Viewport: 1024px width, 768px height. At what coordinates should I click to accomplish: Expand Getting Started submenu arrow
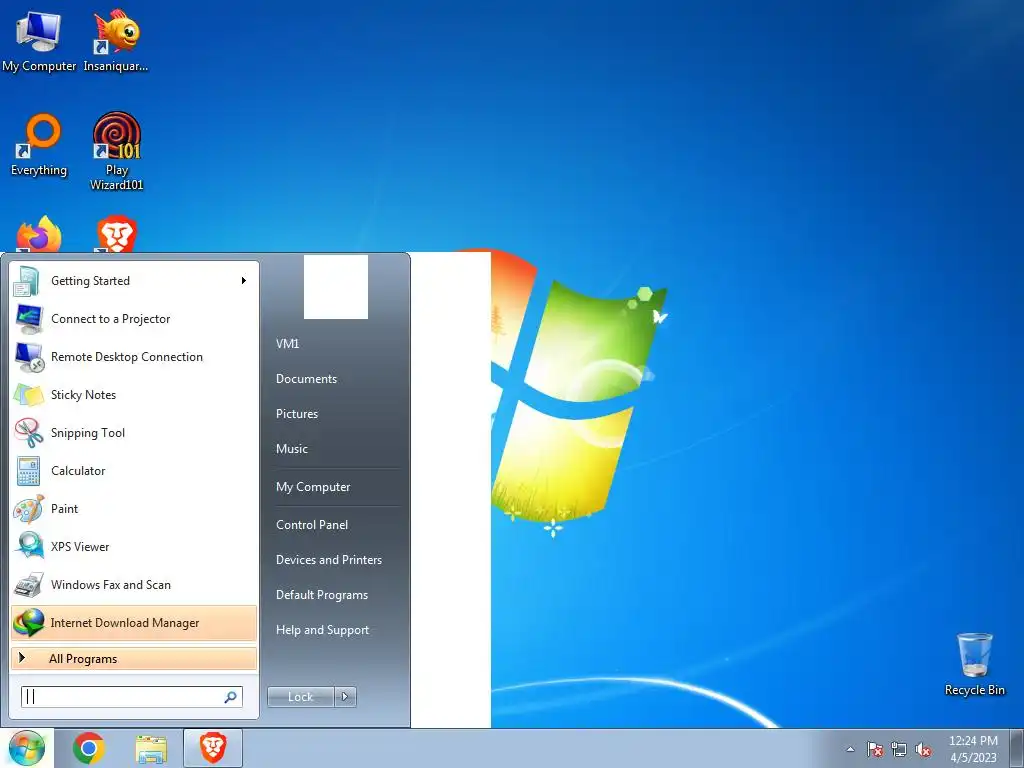coord(244,281)
